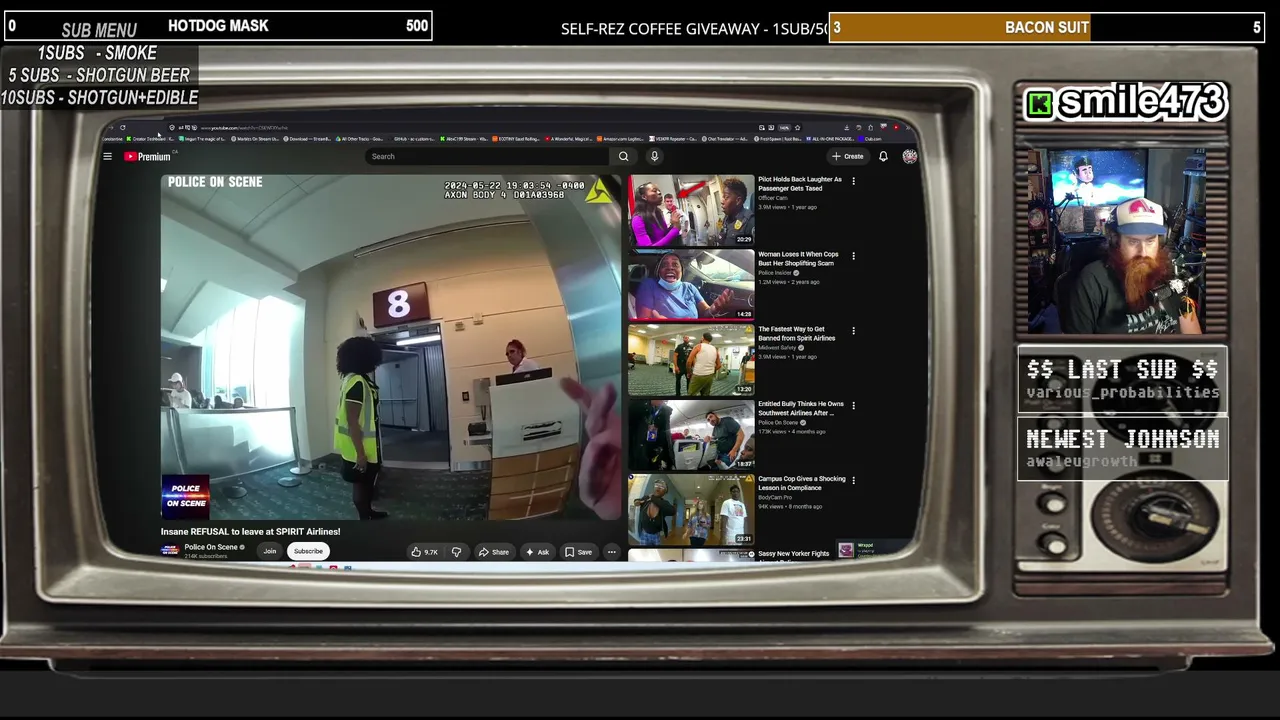Viewport: 1280px width, 720px height.
Task: Click the Kick logo beside smile473
Action: click(1040, 104)
